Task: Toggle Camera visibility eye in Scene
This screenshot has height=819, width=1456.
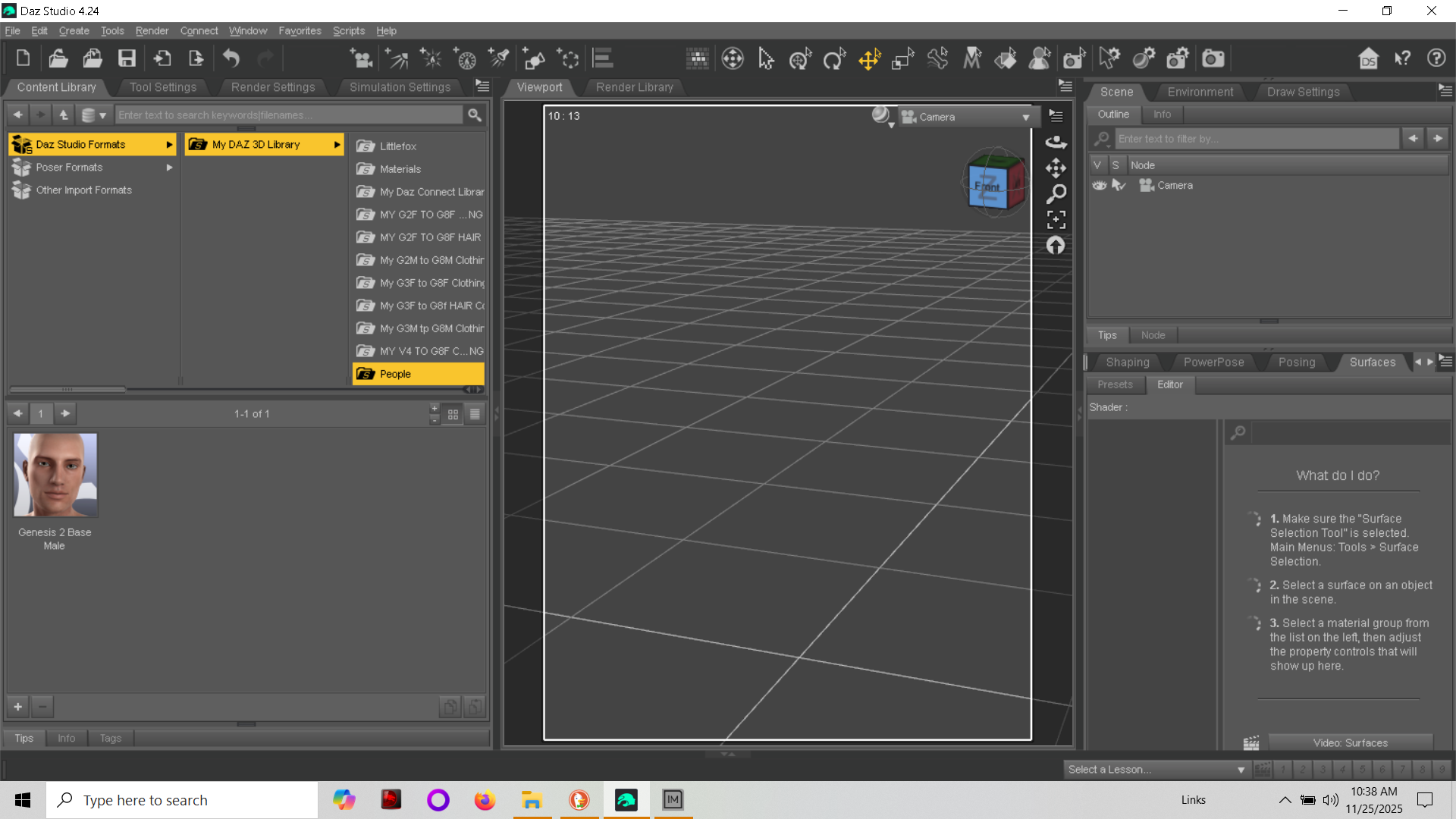Action: (x=1099, y=186)
